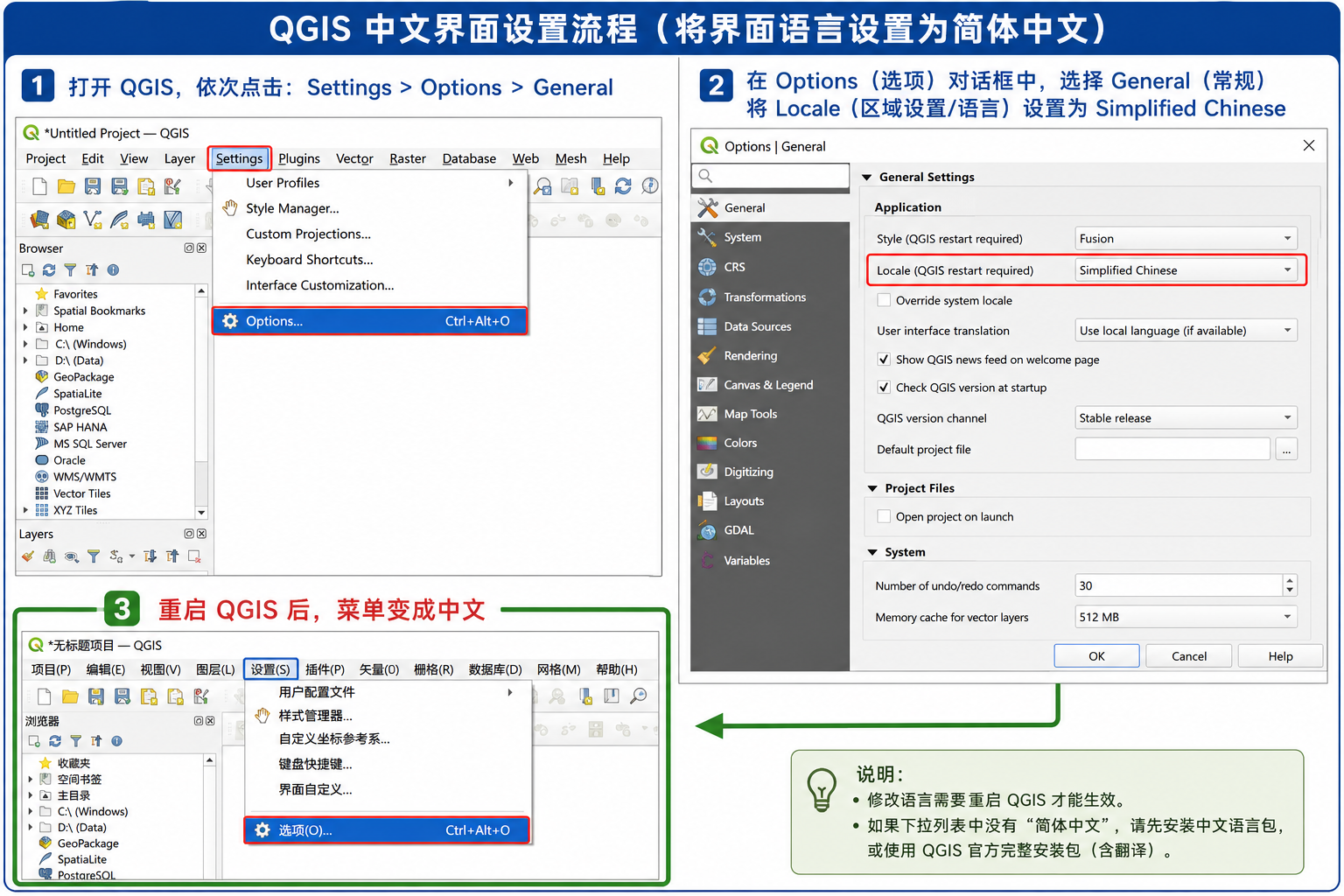Click undo/redo commands spin box arrows
Image resolution: width=1344 pixels, height=896 pixels.
tap(1290, 586)
